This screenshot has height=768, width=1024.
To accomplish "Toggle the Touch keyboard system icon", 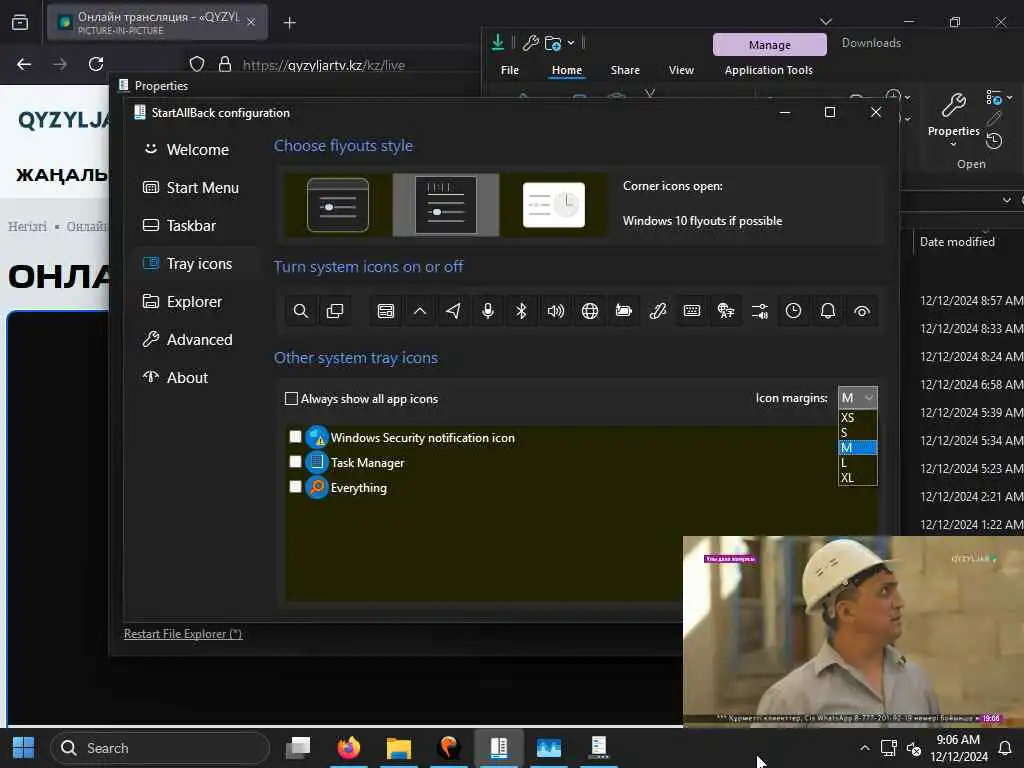I will [692, 311].
